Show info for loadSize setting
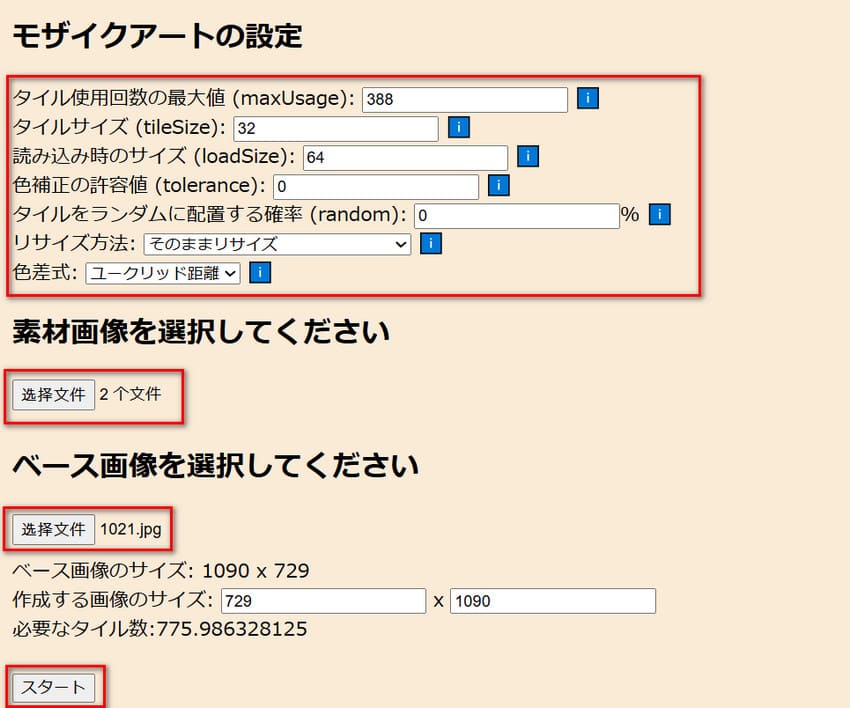Image resolution: width=850 pixels, height=708 pixels. click(x=528, y=156)
